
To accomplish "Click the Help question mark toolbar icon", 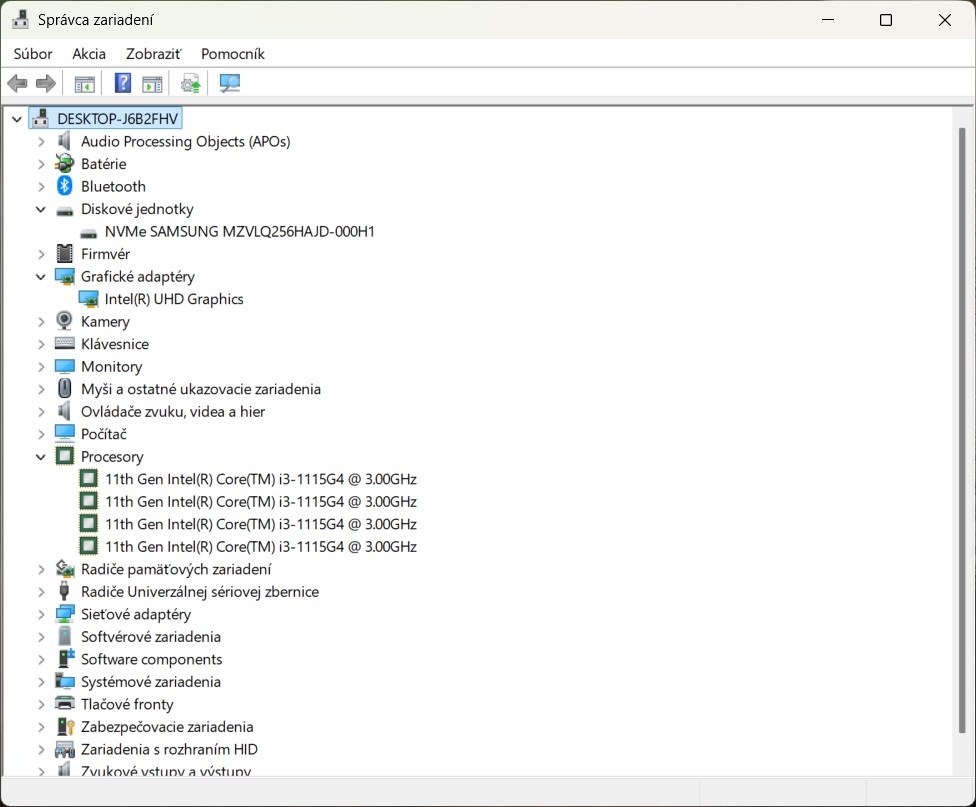I will (123, 83).
